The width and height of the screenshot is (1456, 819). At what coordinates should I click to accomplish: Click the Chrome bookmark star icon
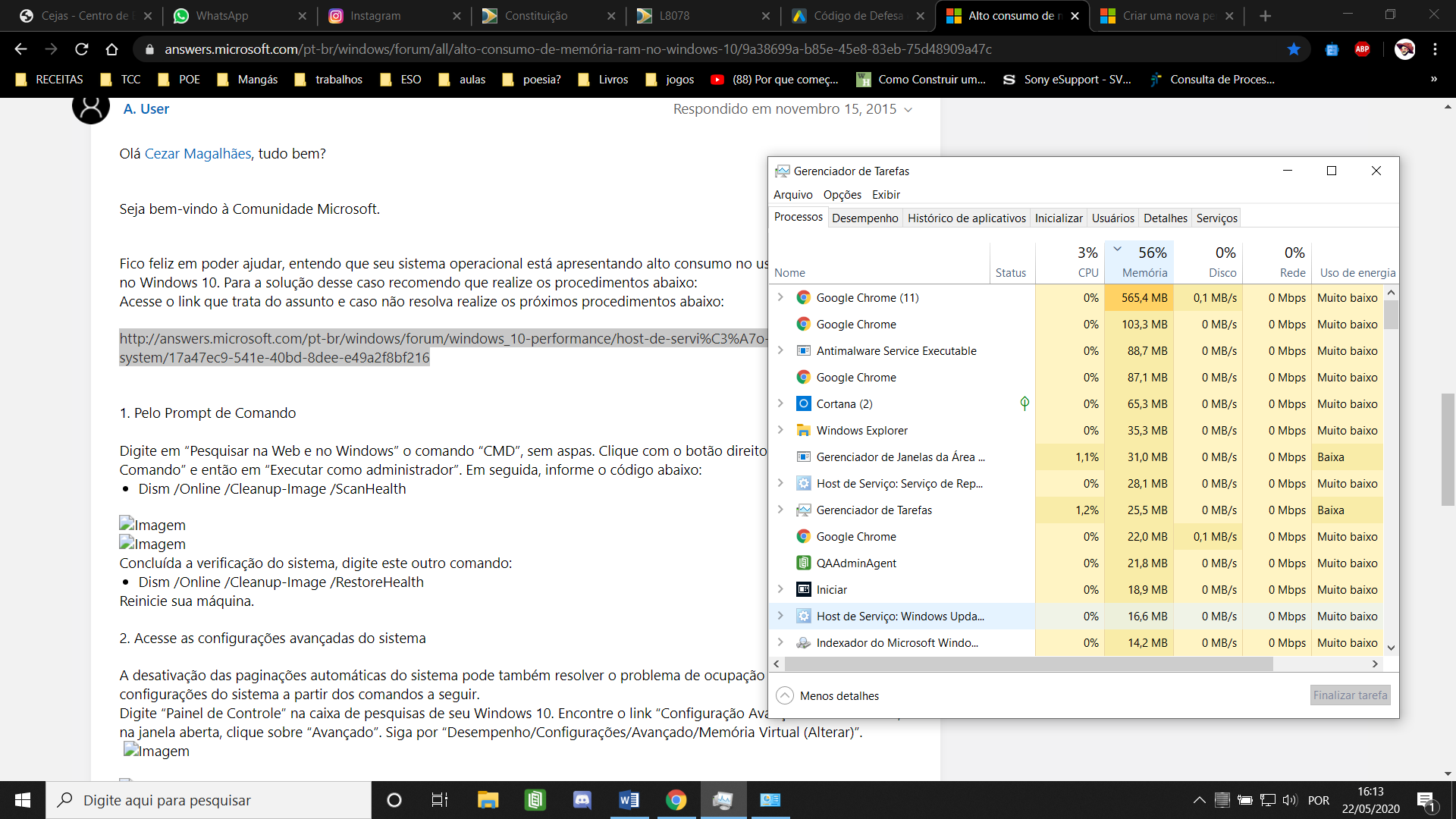(x=1294, y=49)
